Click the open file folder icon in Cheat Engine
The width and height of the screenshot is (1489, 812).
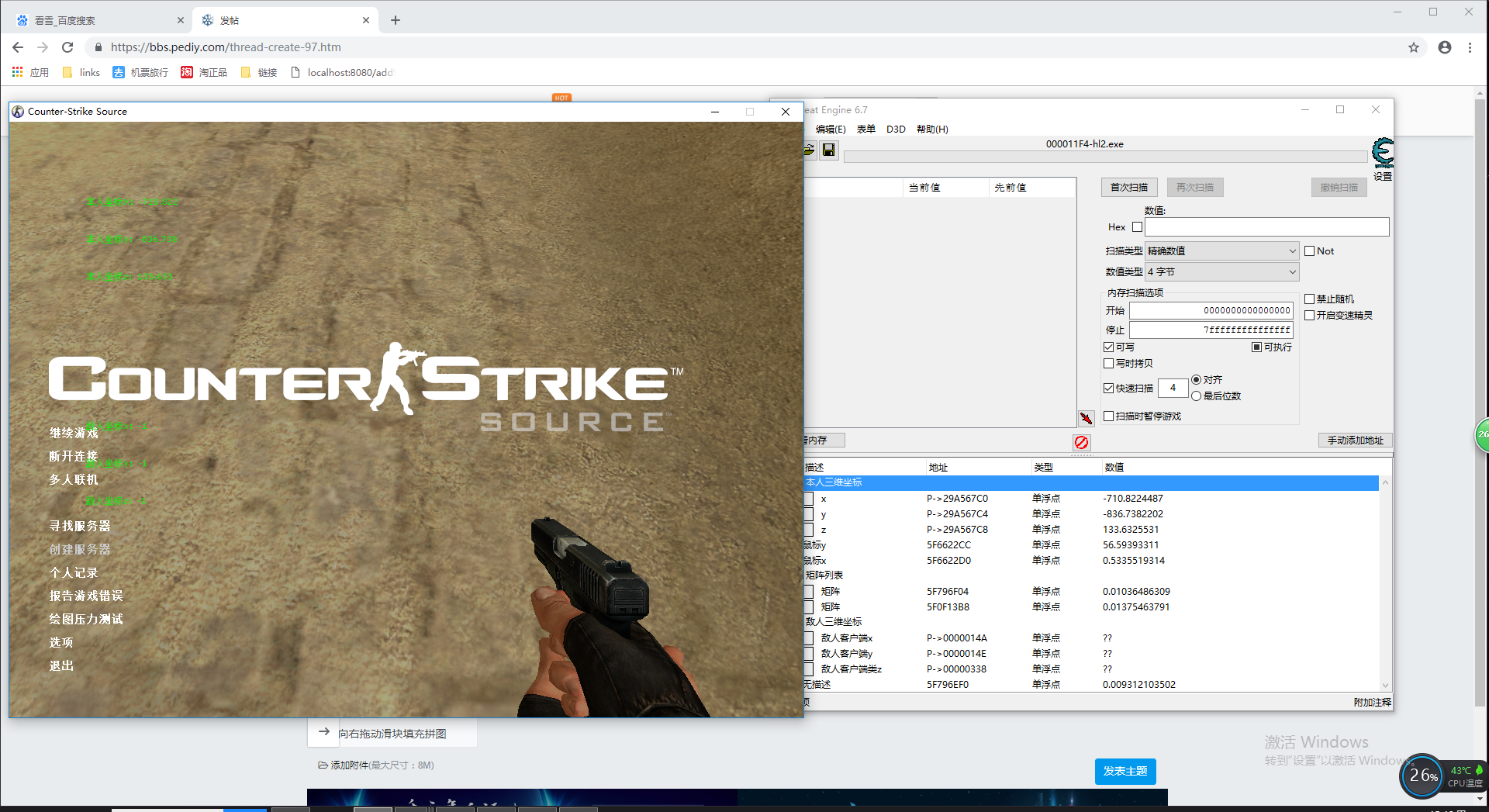pos(809,150)
